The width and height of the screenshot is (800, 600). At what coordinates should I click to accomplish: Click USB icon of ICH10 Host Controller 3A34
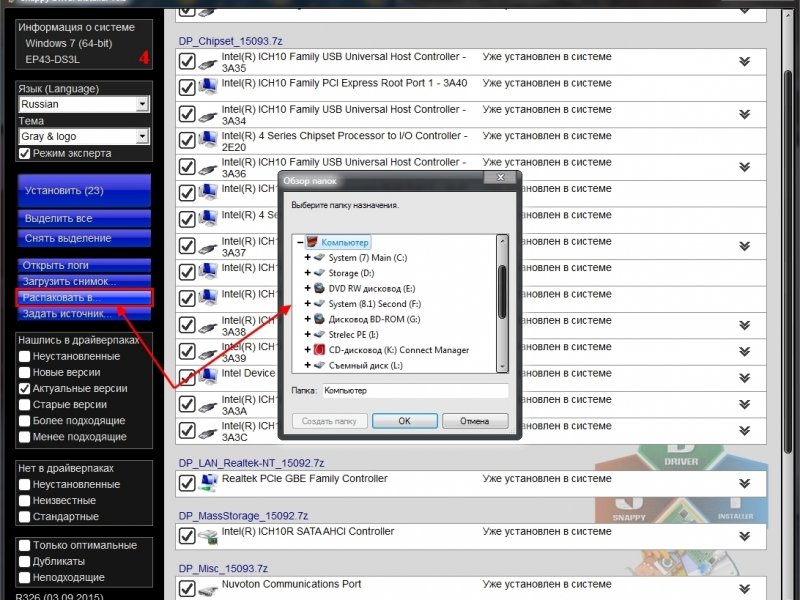208,116
